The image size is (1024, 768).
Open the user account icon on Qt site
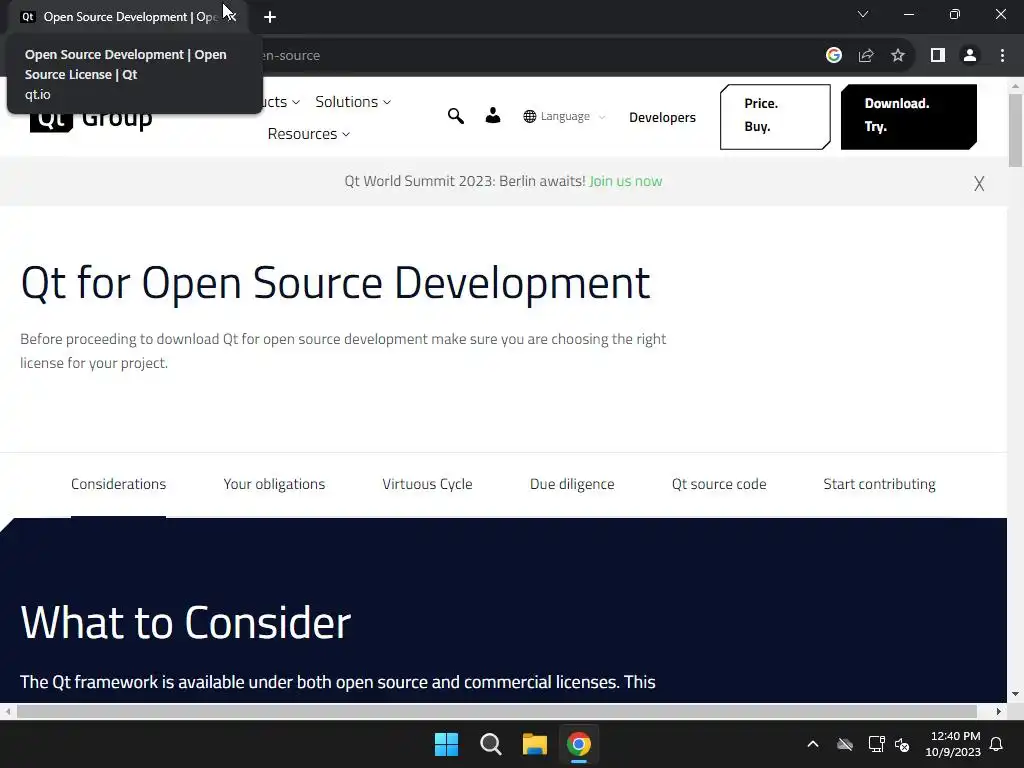click(493, 116)
